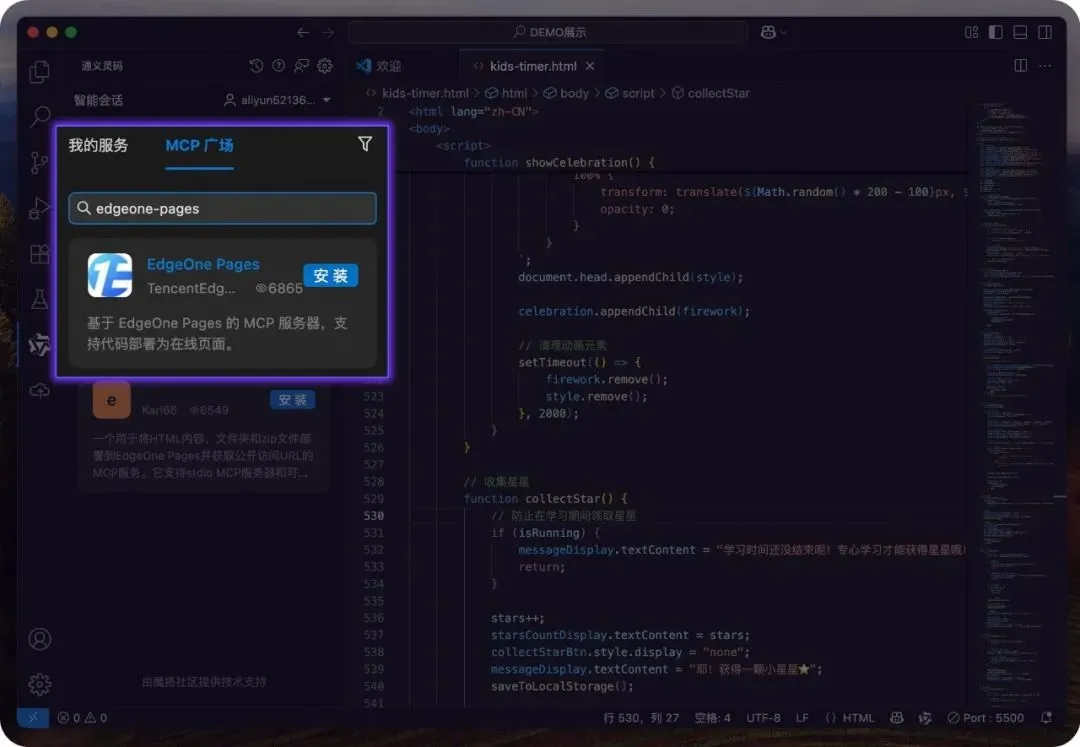Click body in the breadcrumb
This screenshot has width=1080, height=747.
click(574, 93)
